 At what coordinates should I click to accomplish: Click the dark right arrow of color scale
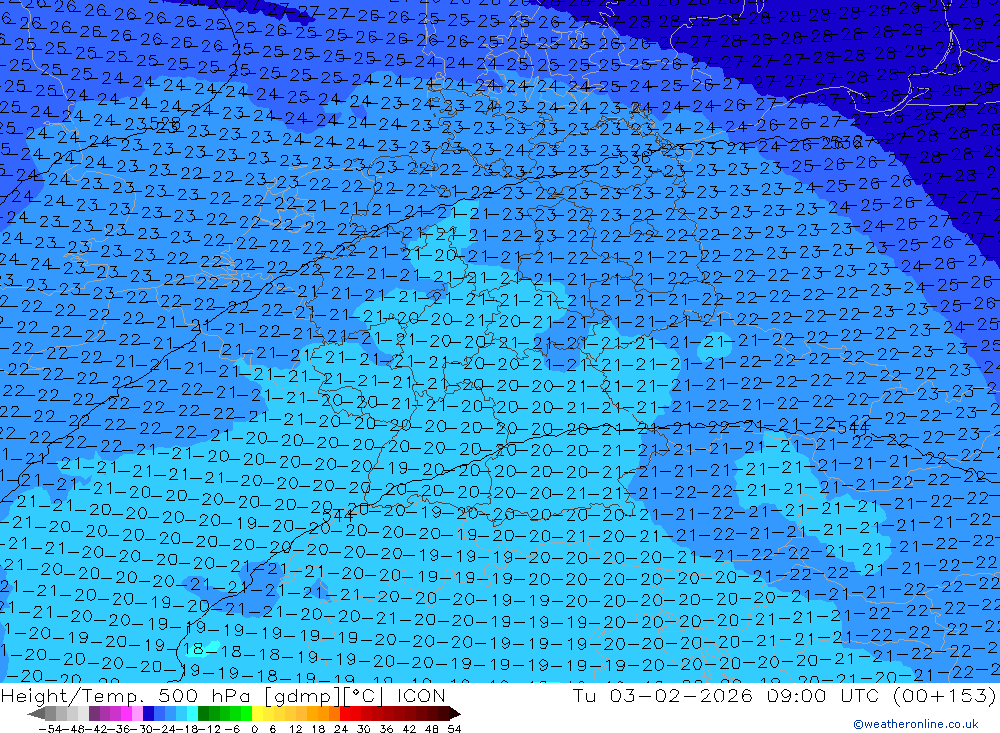pyautogui.click(x=455, y=714)
